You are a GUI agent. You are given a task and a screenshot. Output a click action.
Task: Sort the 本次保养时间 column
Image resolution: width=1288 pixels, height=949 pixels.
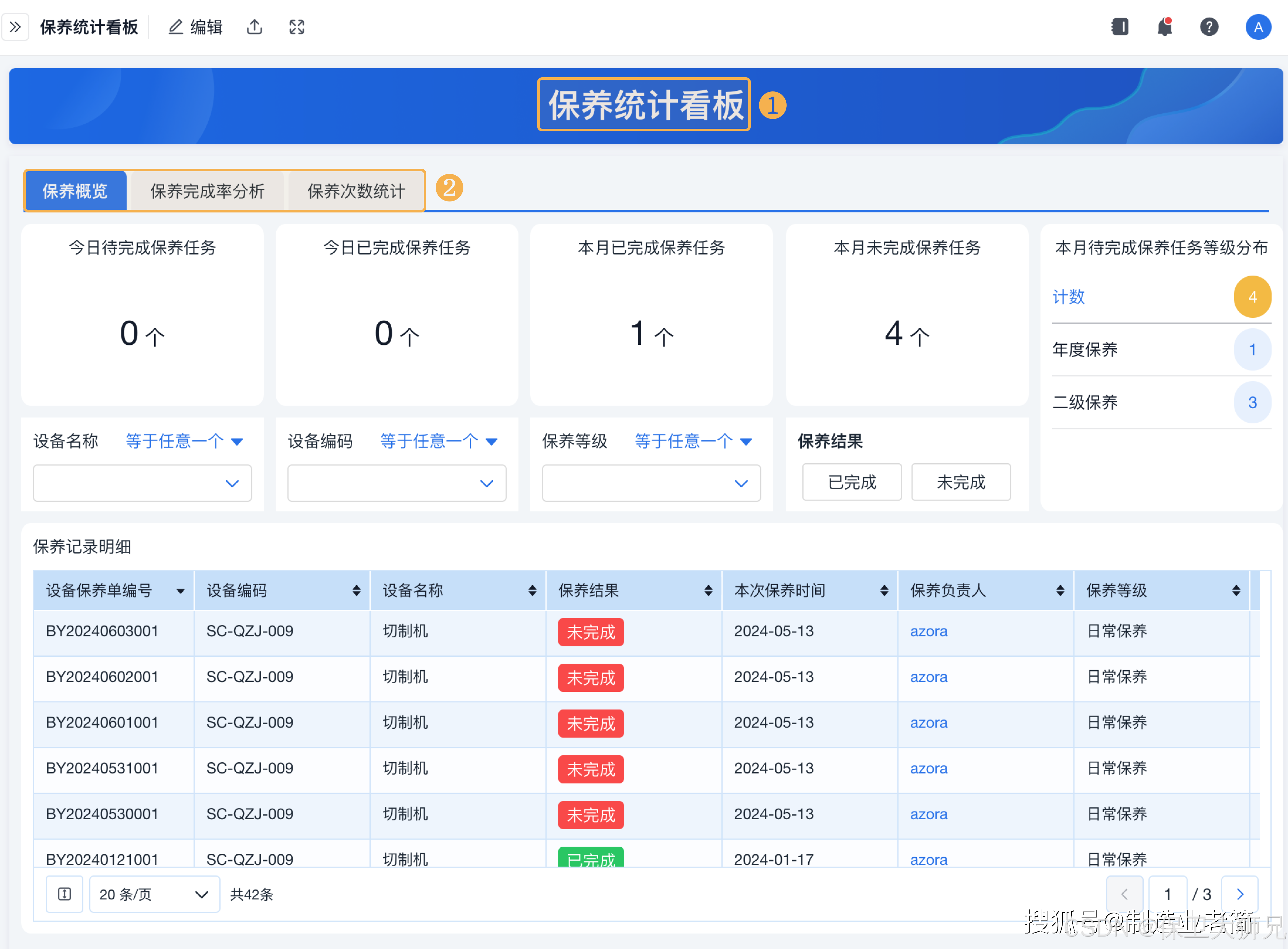[884, 590]
